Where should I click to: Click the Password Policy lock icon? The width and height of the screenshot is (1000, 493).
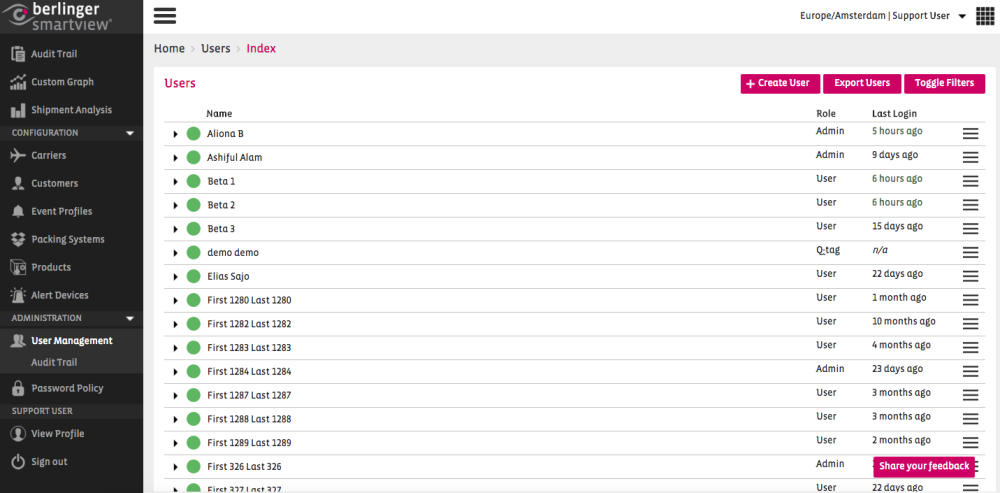pos(17,388)
